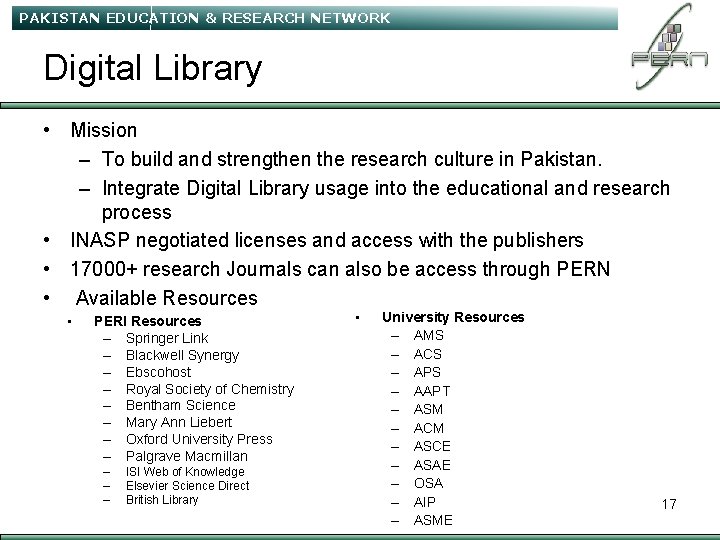The width and height of the screenshot is (720, 540).
Task: Select Mary Ann Liebert entry
Action: [179, 422]
